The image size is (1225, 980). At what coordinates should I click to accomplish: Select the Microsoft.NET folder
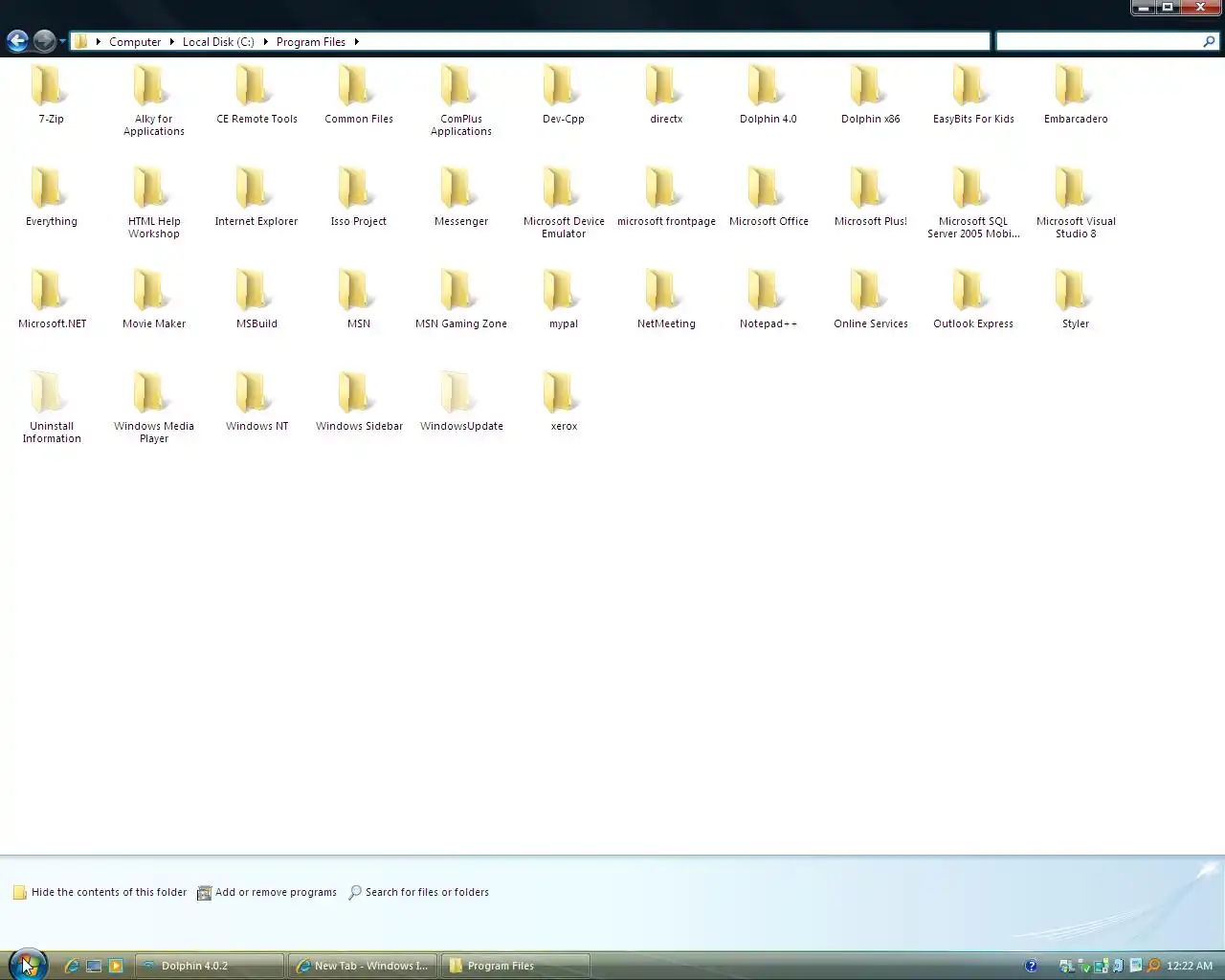click(x=52, y=299)
